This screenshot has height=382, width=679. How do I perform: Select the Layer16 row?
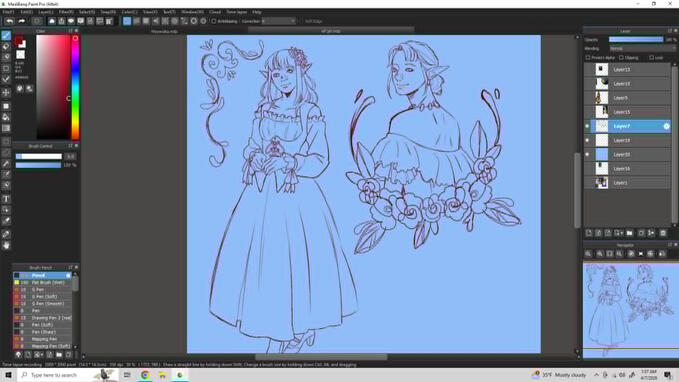click(x=627, y=168)
